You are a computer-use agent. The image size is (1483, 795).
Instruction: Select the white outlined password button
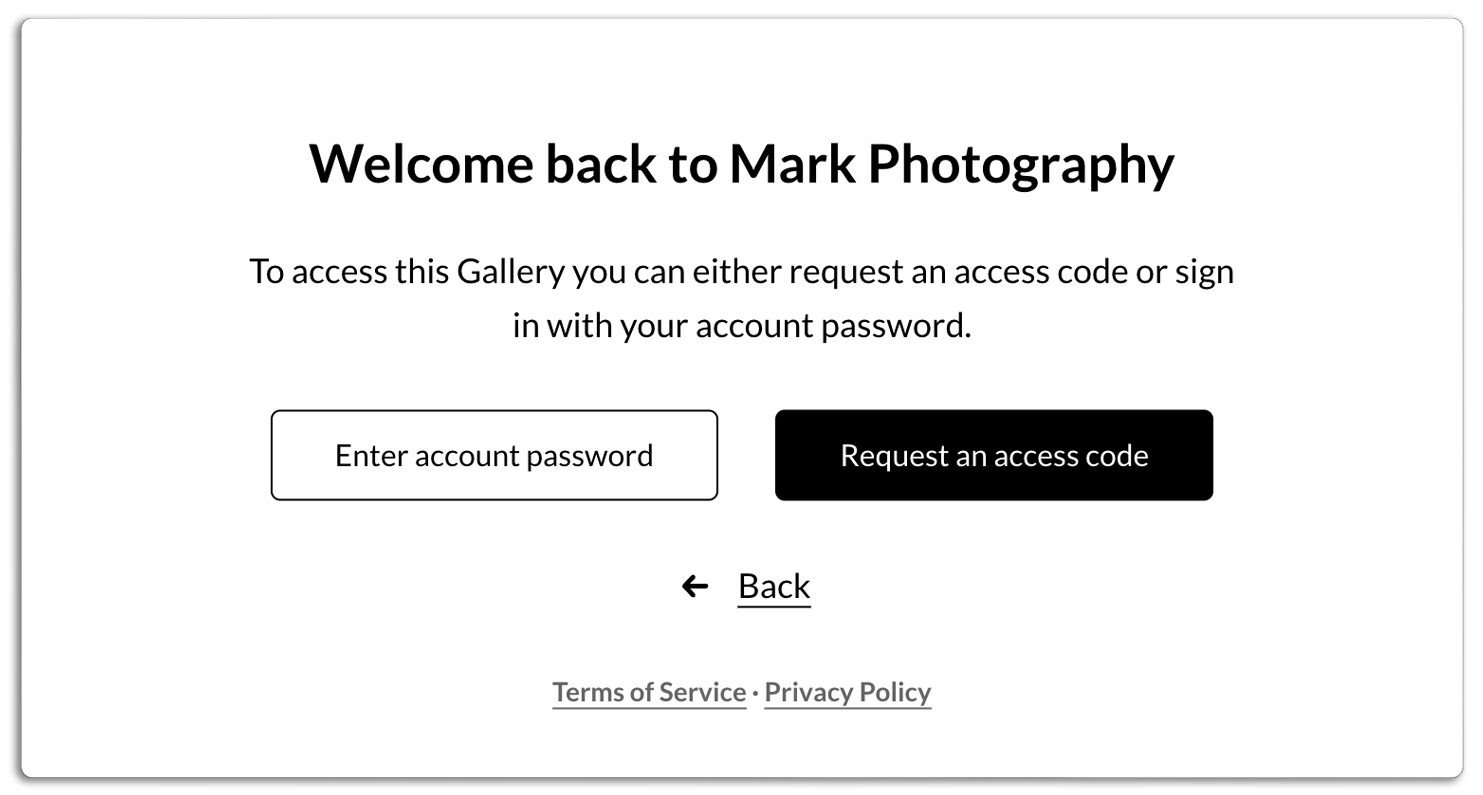pyautogui.click(x=494, y=455)
